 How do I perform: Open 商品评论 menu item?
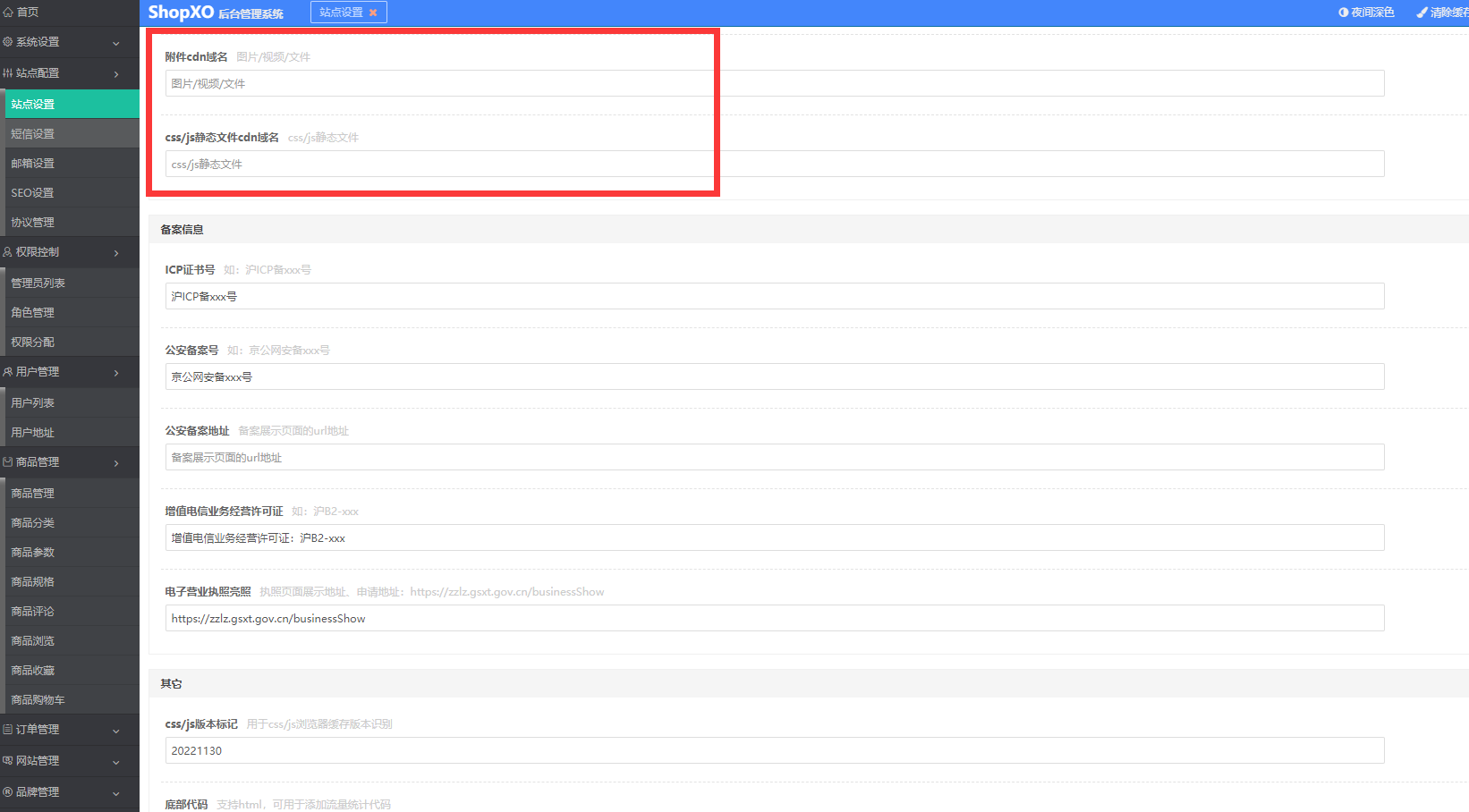tap(72, 611)
